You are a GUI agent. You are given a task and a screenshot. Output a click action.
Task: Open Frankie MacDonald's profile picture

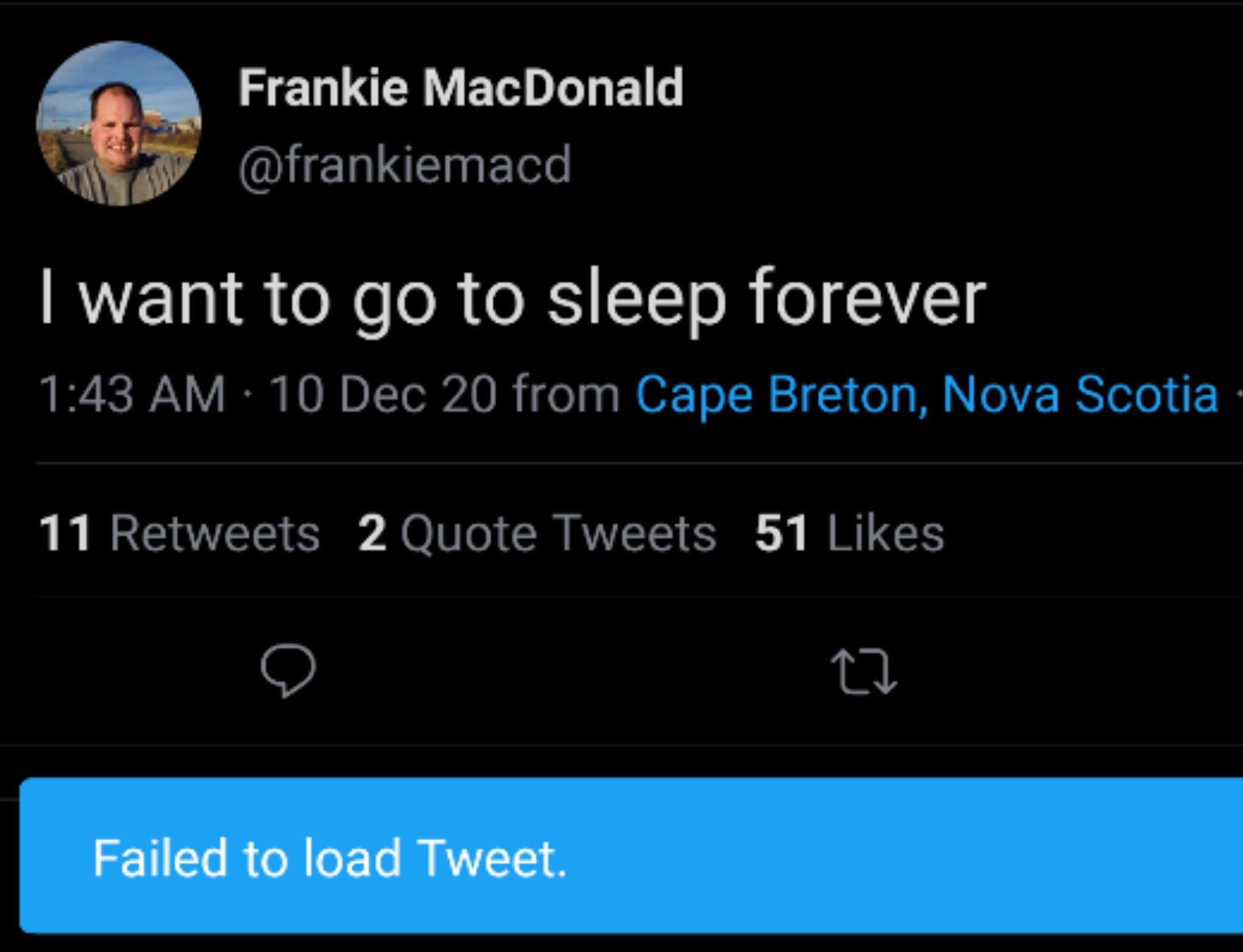119,124
